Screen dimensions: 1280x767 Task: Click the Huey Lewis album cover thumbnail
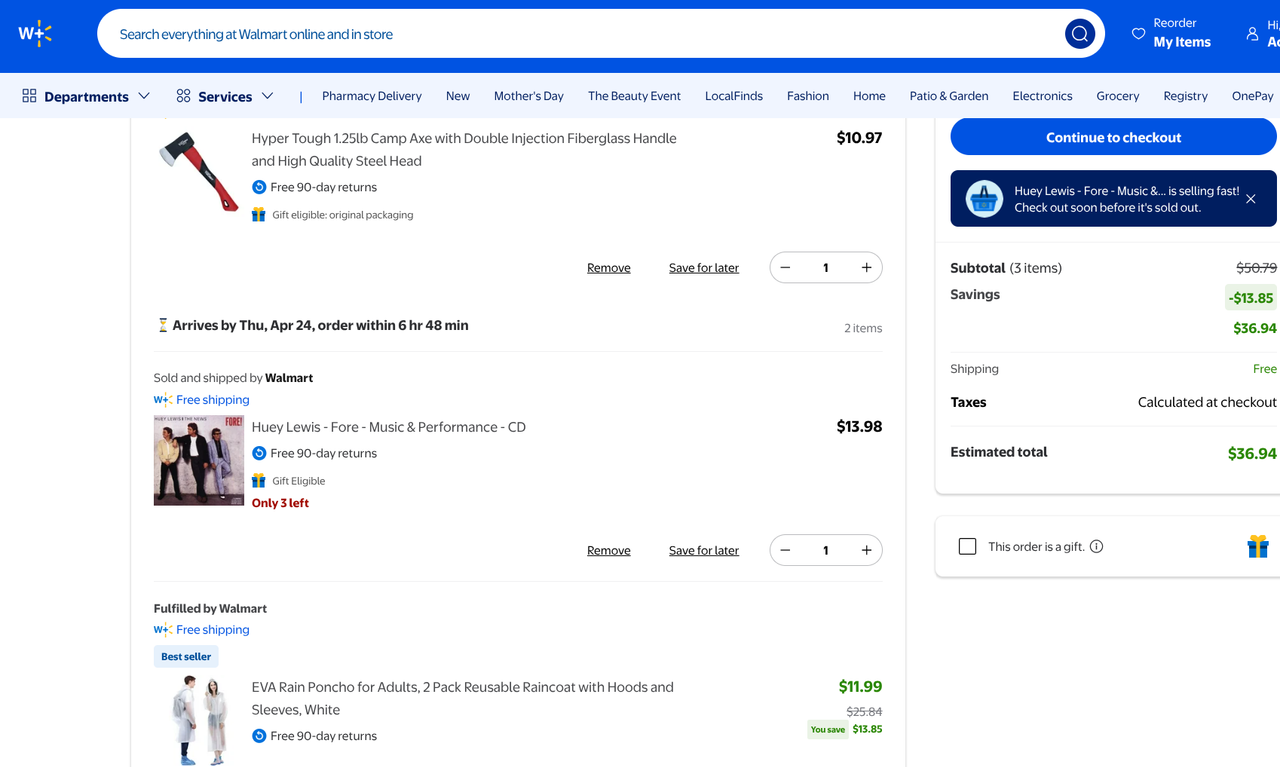(x=199, y=460)
